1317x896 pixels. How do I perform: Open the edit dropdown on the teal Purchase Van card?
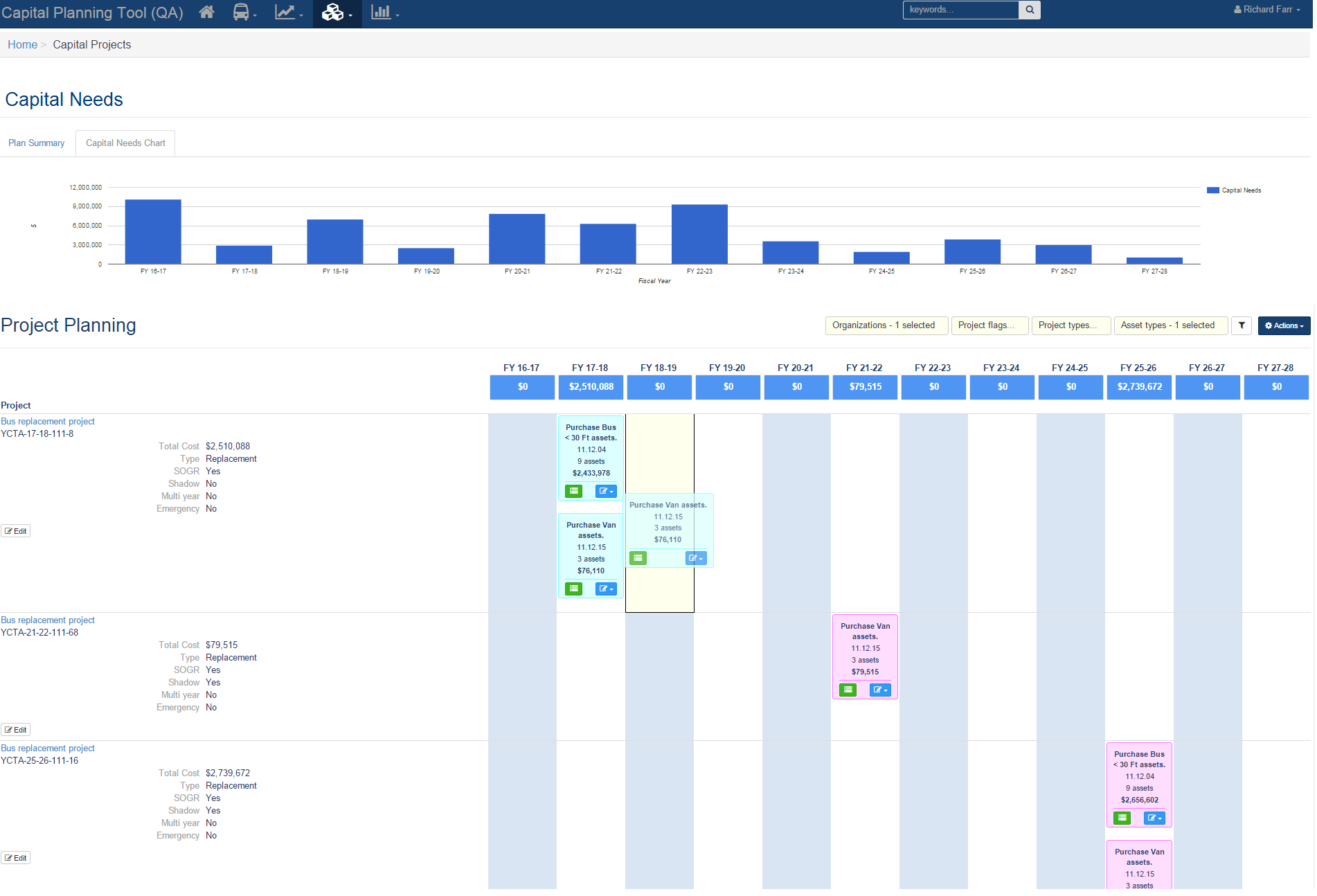[x=696, y=557]
